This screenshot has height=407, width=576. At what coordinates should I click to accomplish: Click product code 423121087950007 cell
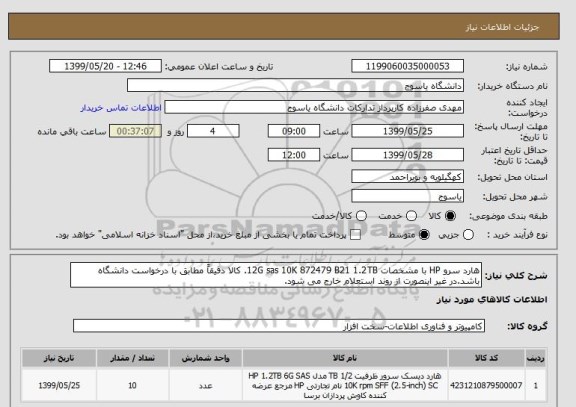click(x=486, y=385)
